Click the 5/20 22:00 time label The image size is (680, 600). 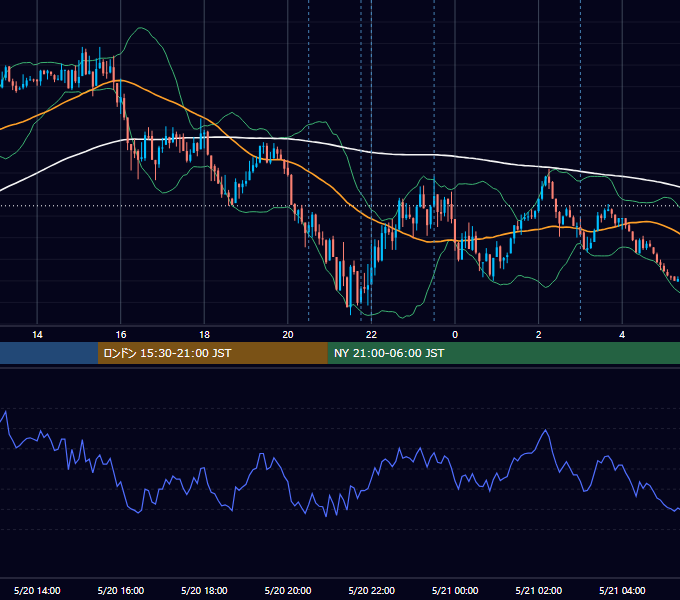pyautogui.click(x=372, y=590)
